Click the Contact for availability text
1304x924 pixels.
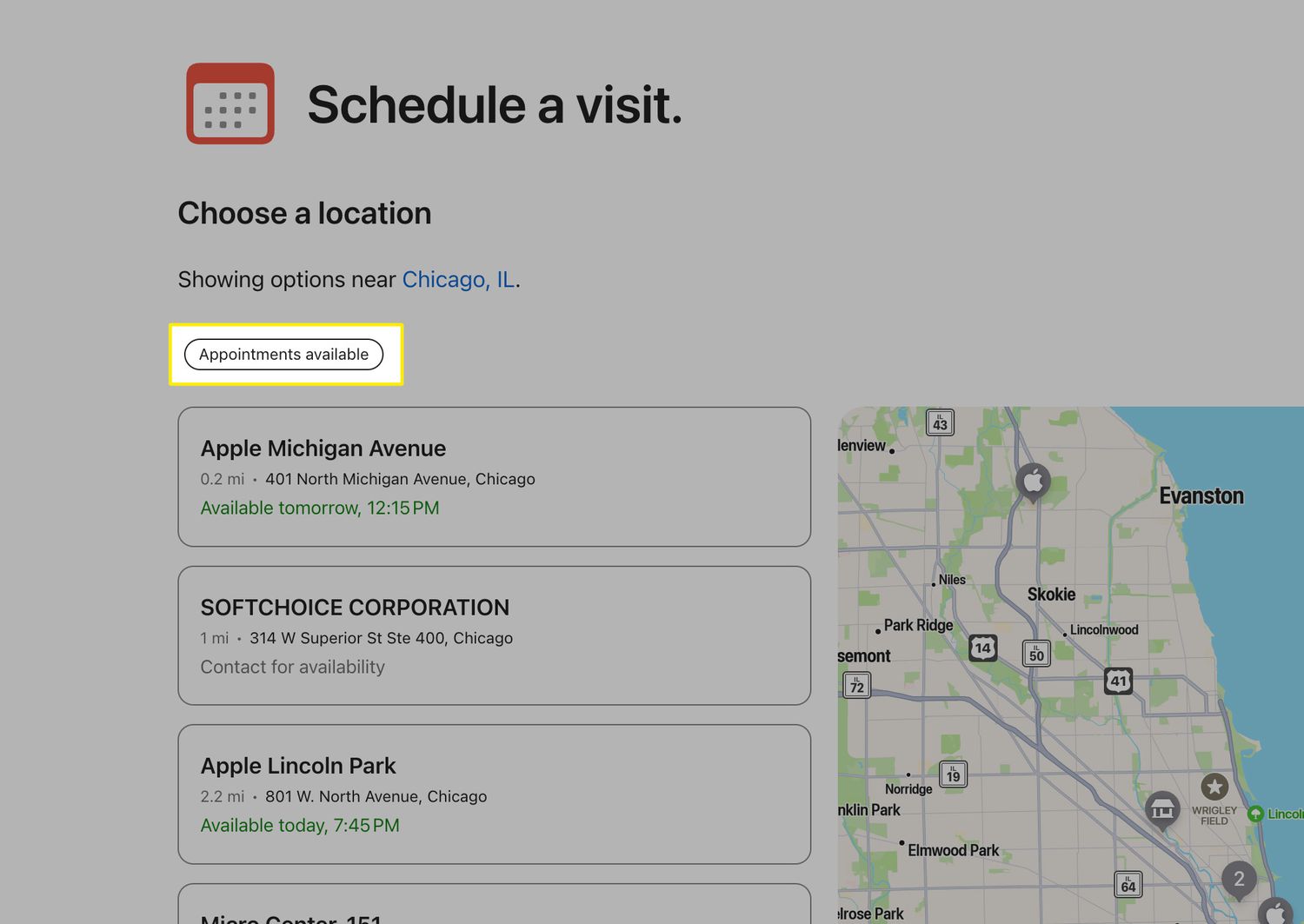coord(293,667)
